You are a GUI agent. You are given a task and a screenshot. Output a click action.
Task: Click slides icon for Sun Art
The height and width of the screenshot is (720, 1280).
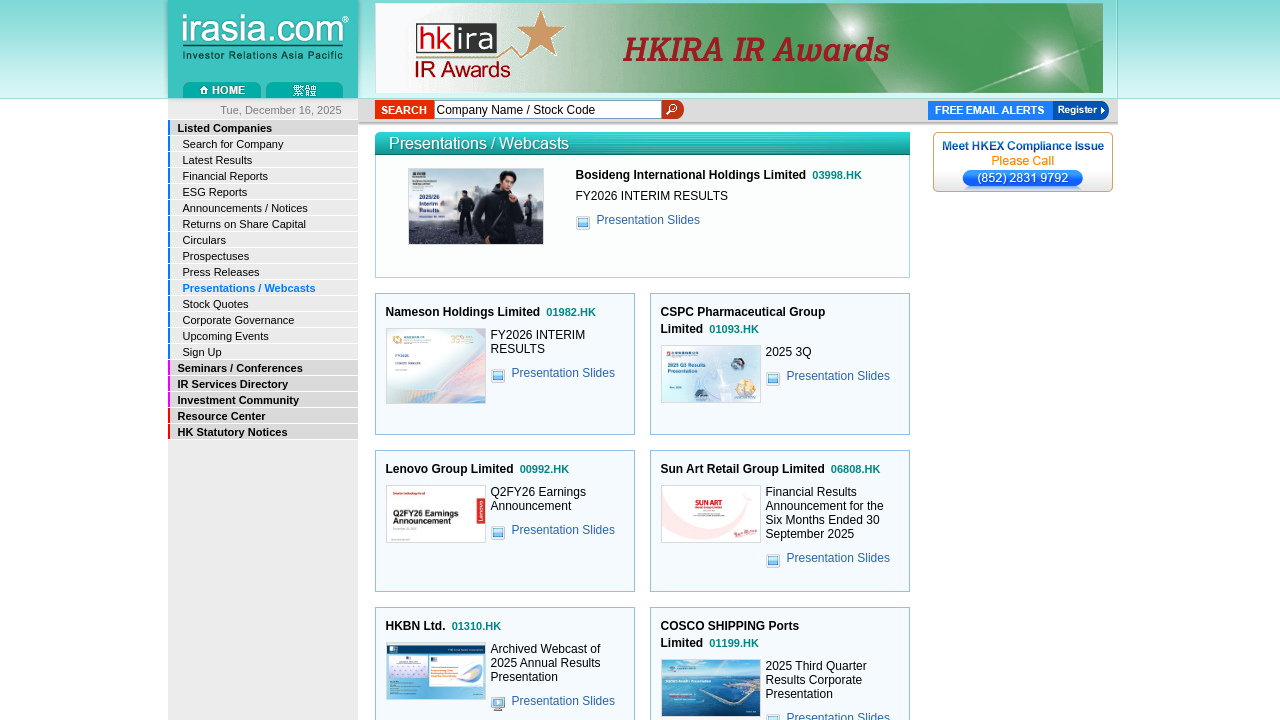coord(773,560)
